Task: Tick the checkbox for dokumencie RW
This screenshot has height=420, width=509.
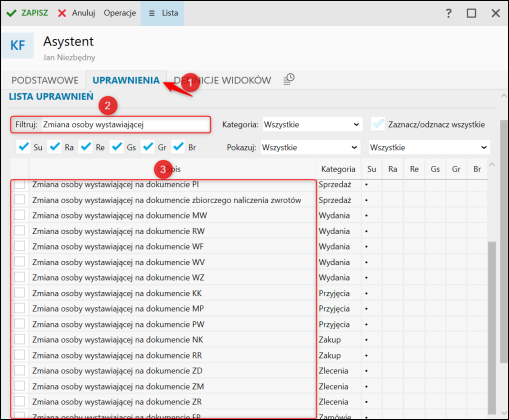Action: pyautogui.click(x=20, y=231)
